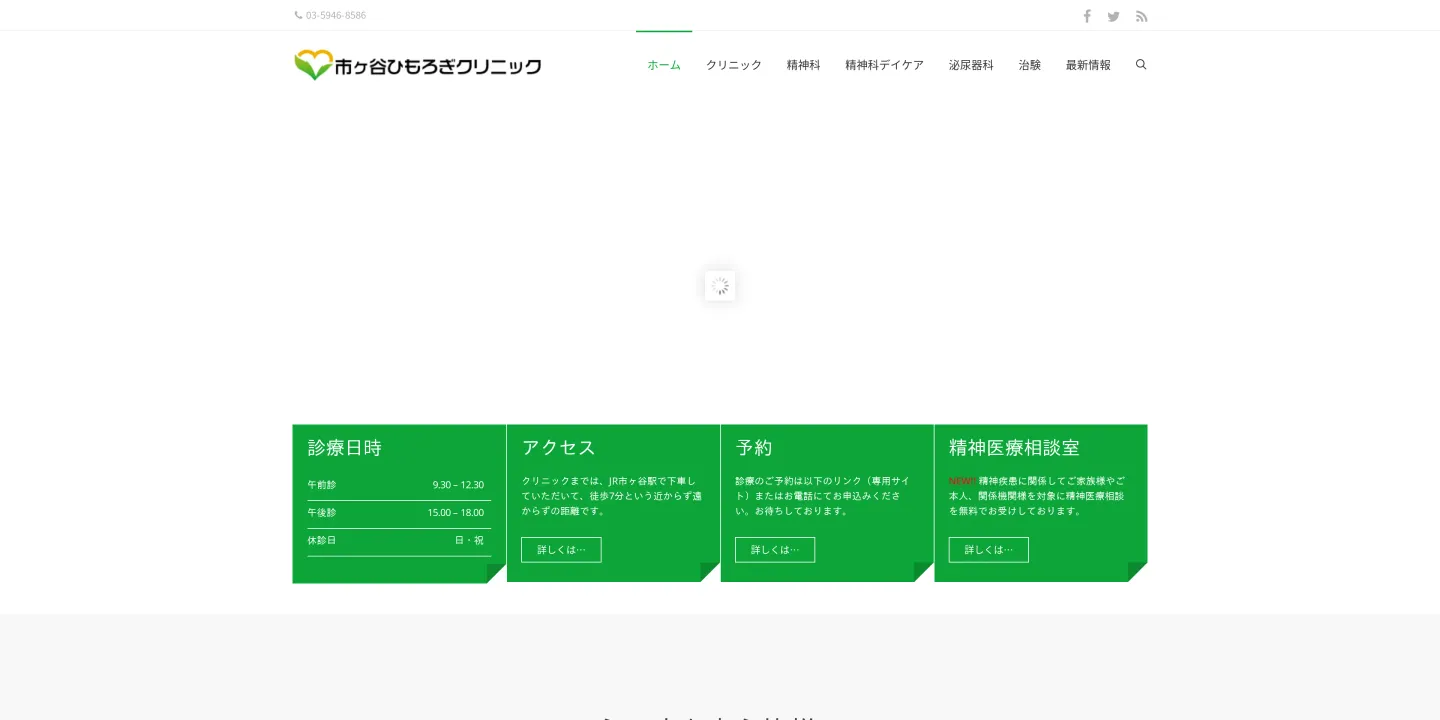
Task: Open the 治験 navigation item
Action: pyautogui.click(x=1029, y=64)
